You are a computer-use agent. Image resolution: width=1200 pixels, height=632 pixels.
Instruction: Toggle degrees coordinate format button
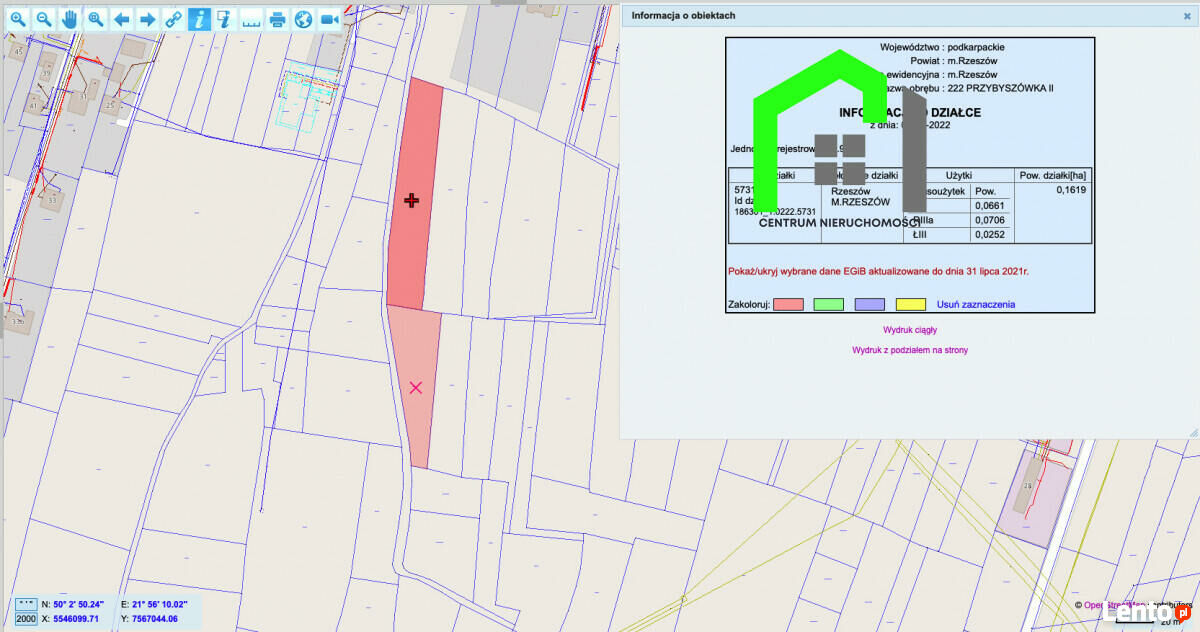pos(26,605)
